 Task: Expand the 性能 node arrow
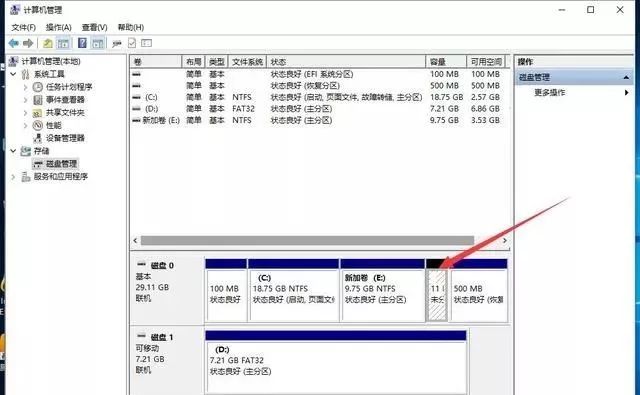click(25, 125)
